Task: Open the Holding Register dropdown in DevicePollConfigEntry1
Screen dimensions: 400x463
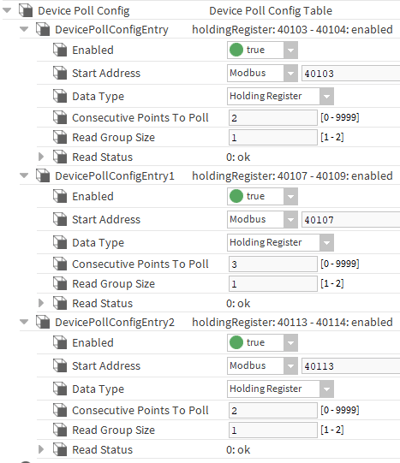Action: pos(280,242)
